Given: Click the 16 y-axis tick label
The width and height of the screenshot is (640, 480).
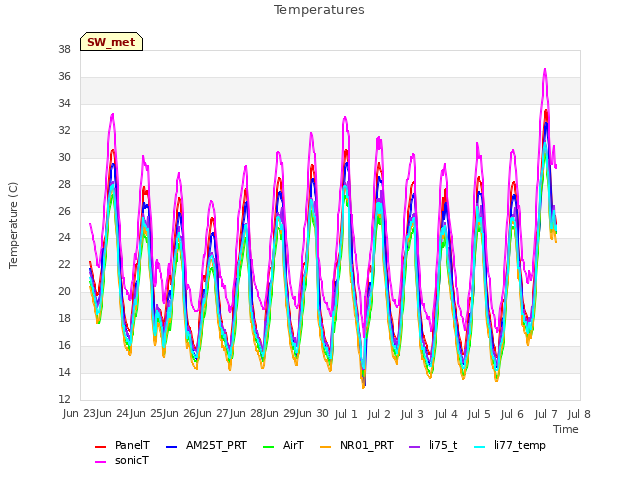Looking at the screenshot, I should click(x=64, y=345).
